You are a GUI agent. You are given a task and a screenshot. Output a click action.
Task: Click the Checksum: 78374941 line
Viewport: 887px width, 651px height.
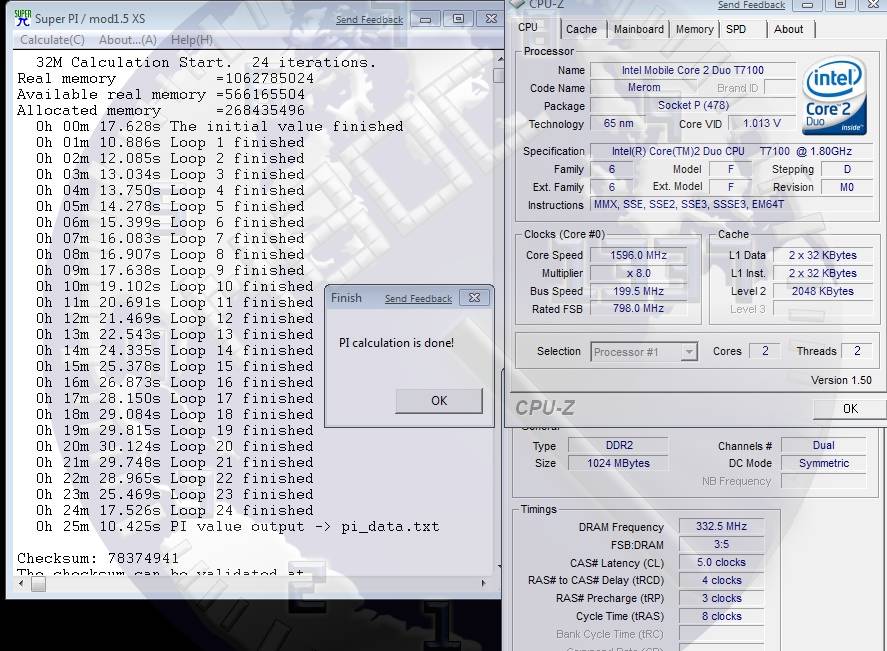point(98,558)
